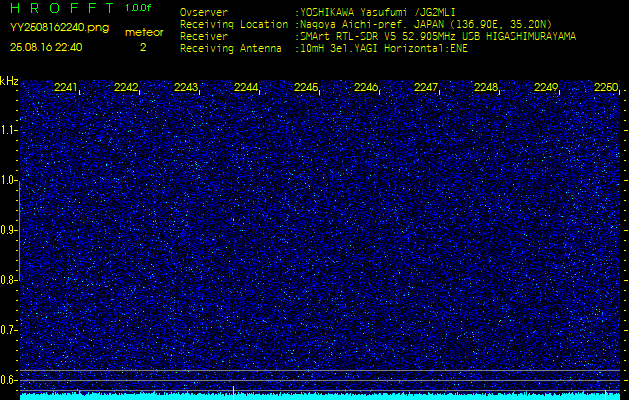Click frequency axis label 0.6
The width and height of the screenshot is (629, 400).
8,380
